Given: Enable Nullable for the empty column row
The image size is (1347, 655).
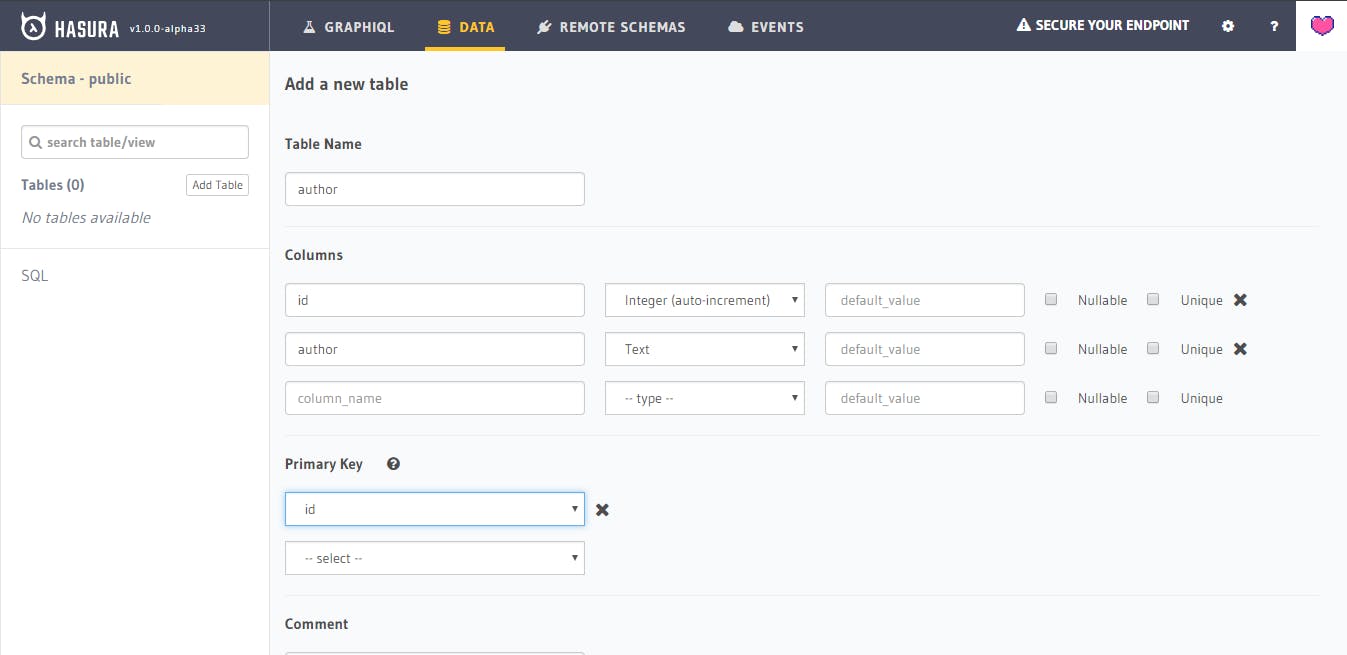Looking at the screenshot, I should (x=1051, y=397).
